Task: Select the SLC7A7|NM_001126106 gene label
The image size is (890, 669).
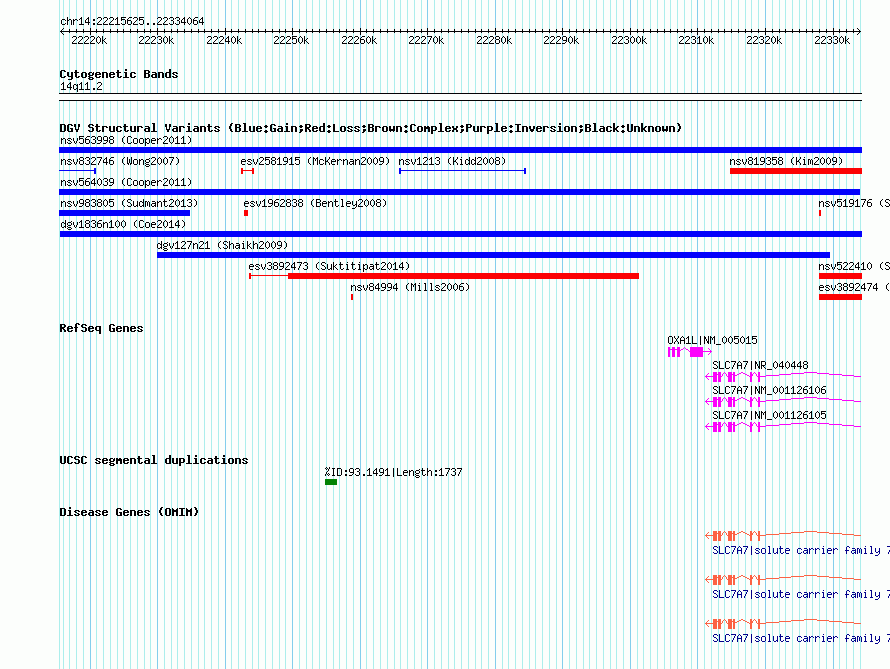Action: tap(769, 390)
